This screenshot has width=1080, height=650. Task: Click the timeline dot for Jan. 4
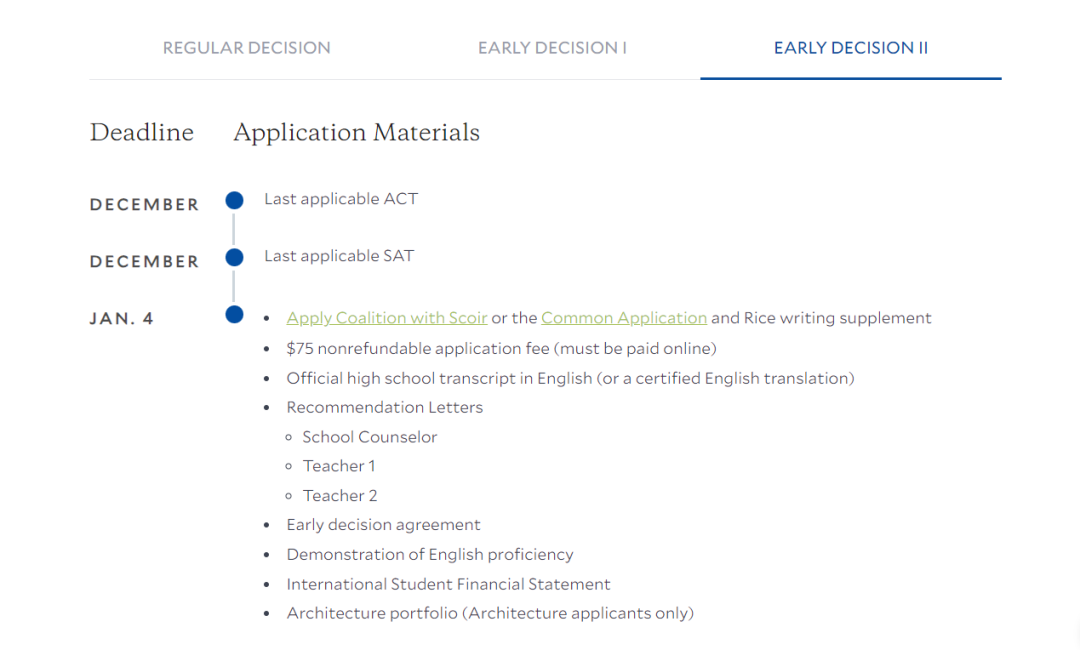pos(235,315)
